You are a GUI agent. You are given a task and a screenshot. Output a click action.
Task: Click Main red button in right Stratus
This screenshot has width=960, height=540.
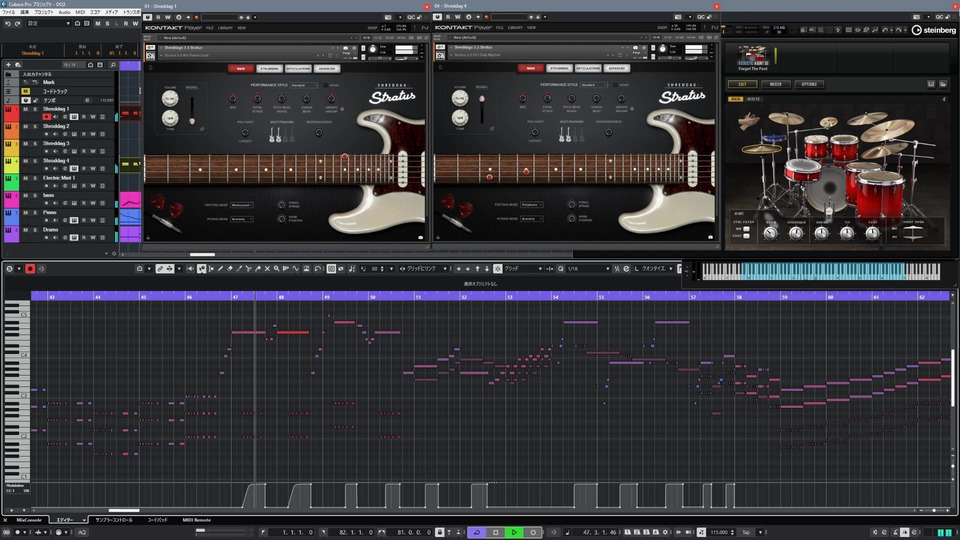530,69
